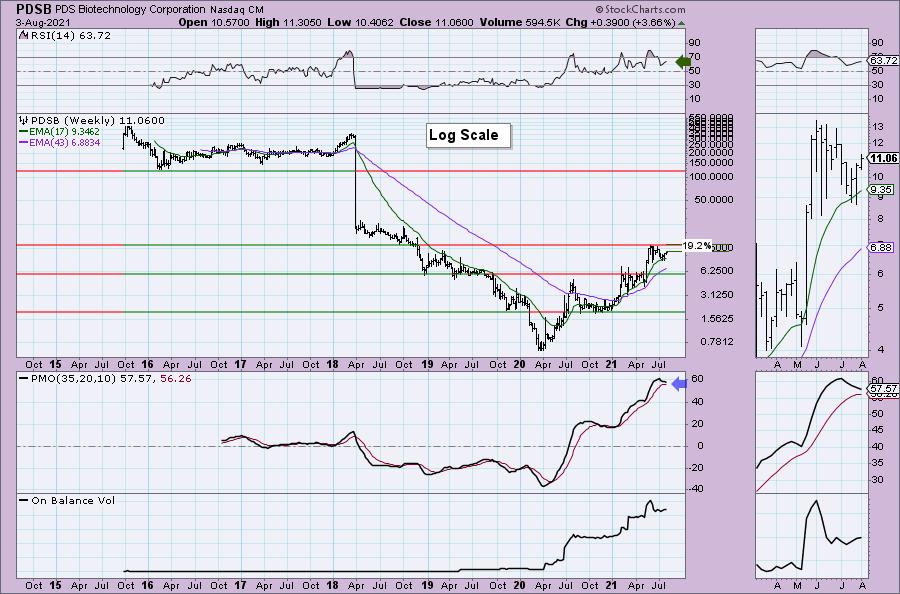This screenshot has width=900, height=594.
Task: Click the 'Volume 594.5K' value
Action: tap(517, 22)
